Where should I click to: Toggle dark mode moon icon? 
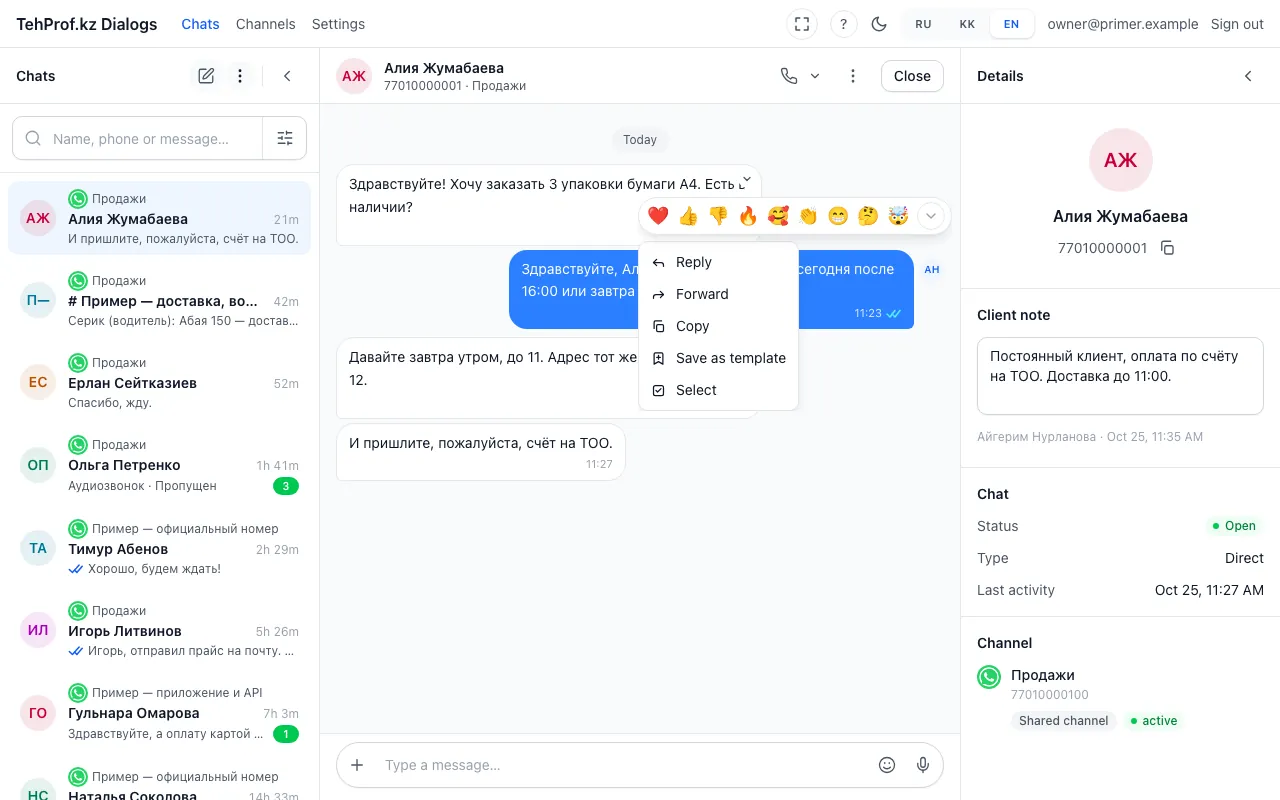tap(879, 24)
